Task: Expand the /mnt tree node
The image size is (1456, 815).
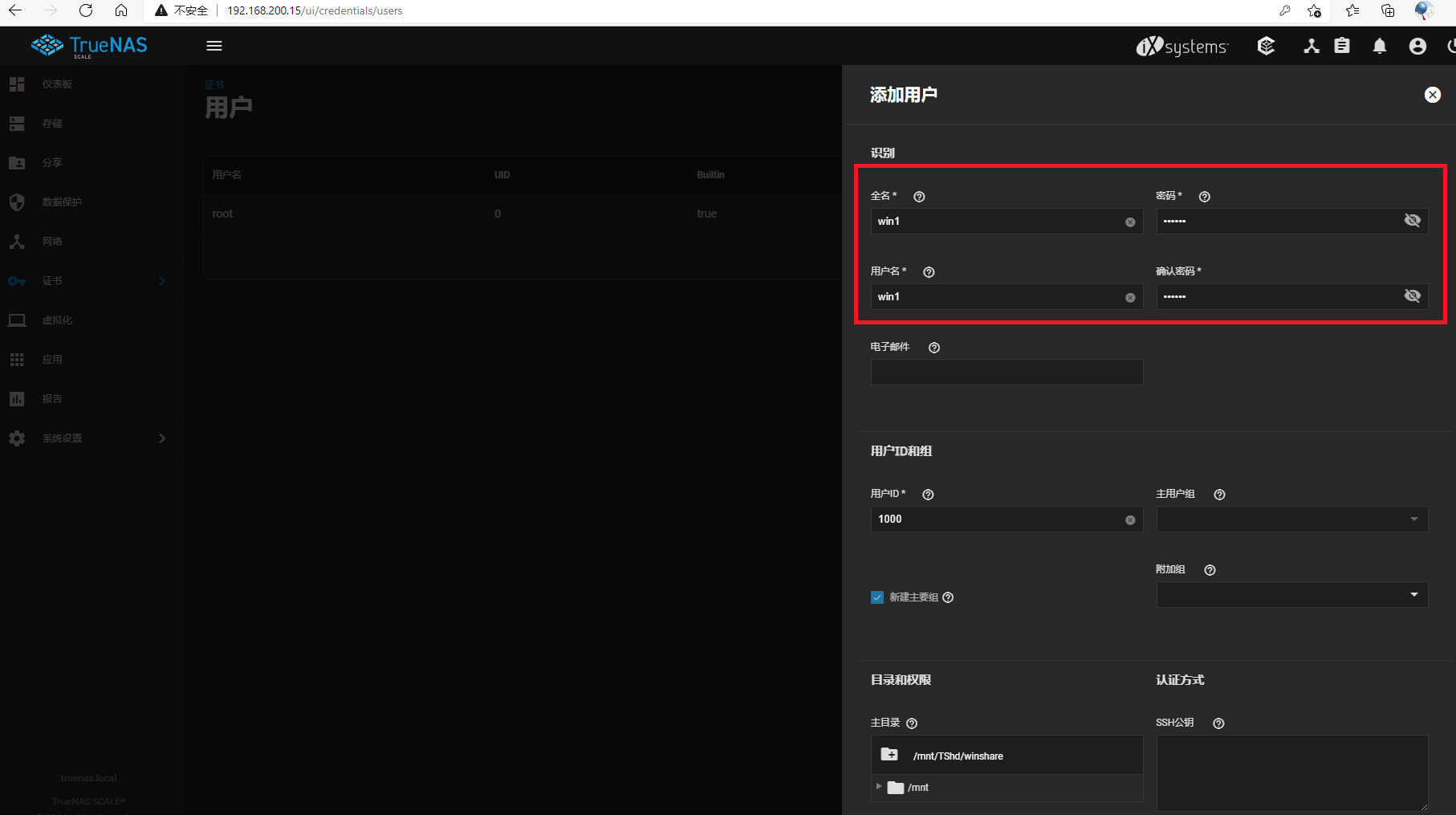Action: tap(879, 787)
